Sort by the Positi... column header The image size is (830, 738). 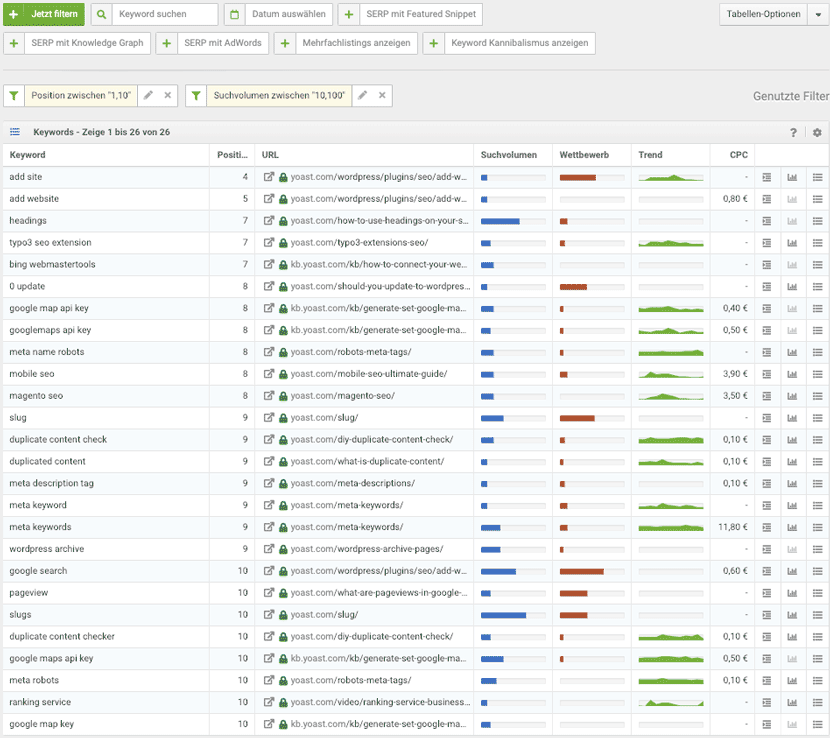click(232, 155)
